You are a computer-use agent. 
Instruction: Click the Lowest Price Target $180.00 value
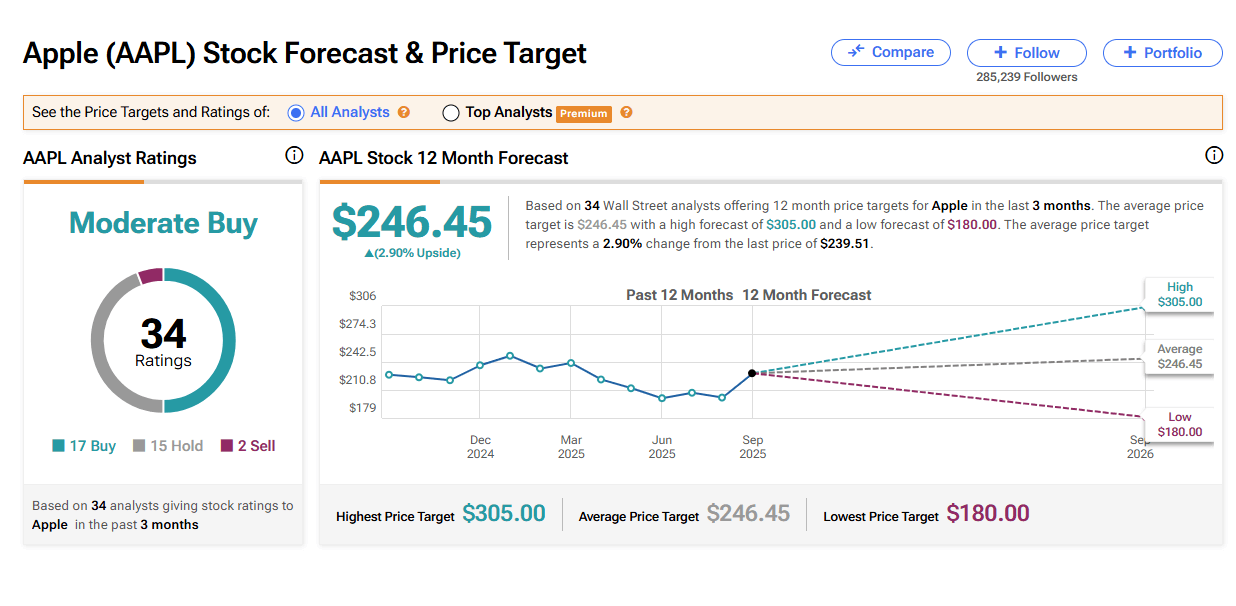pyautogui.click(x=988, y=514)
